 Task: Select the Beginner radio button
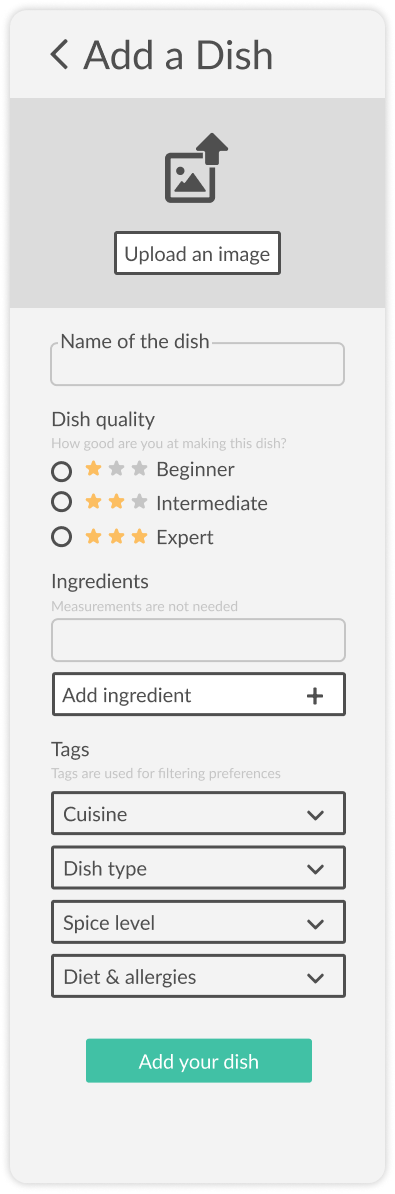click(x=62, y=471)
